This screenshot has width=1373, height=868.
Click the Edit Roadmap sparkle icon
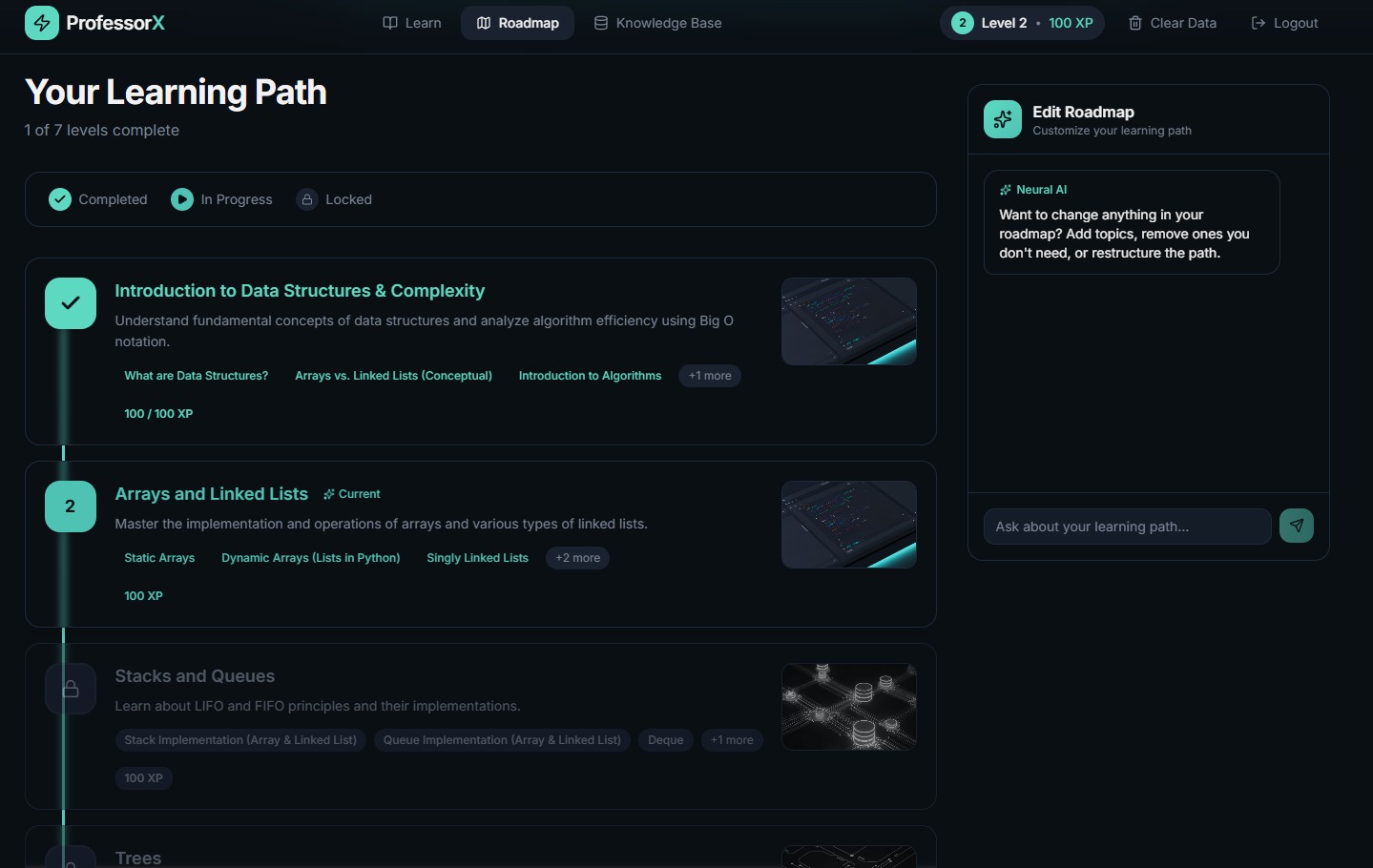click(1003, 119)
